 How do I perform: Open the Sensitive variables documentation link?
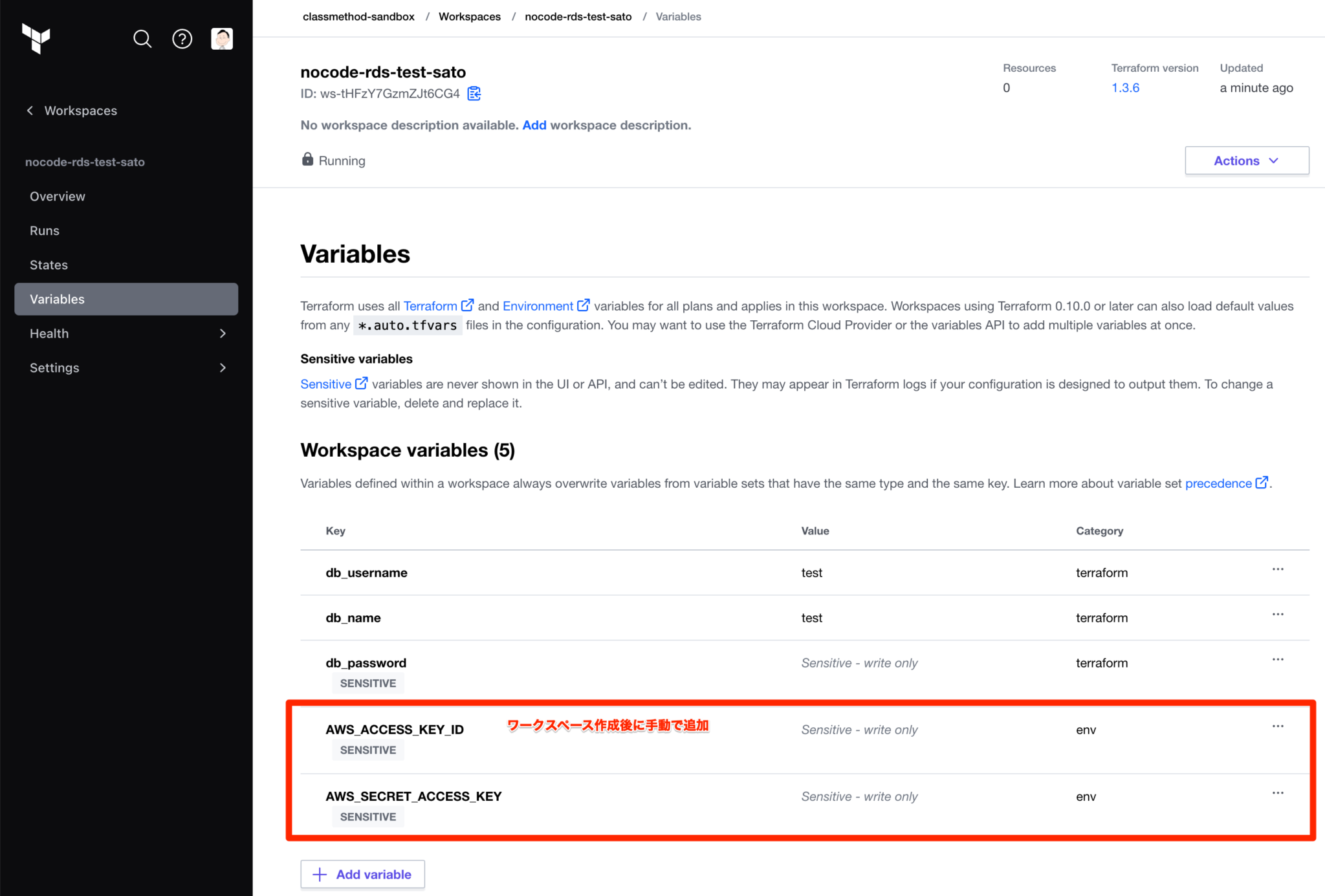(326, 384)
